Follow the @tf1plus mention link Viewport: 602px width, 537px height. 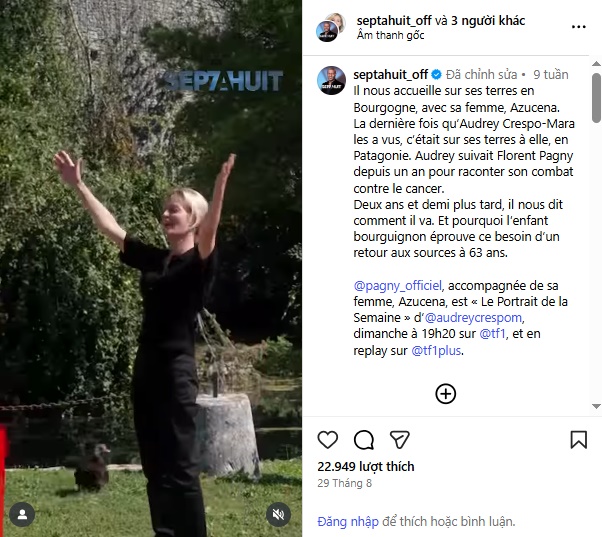pos(436,350)
